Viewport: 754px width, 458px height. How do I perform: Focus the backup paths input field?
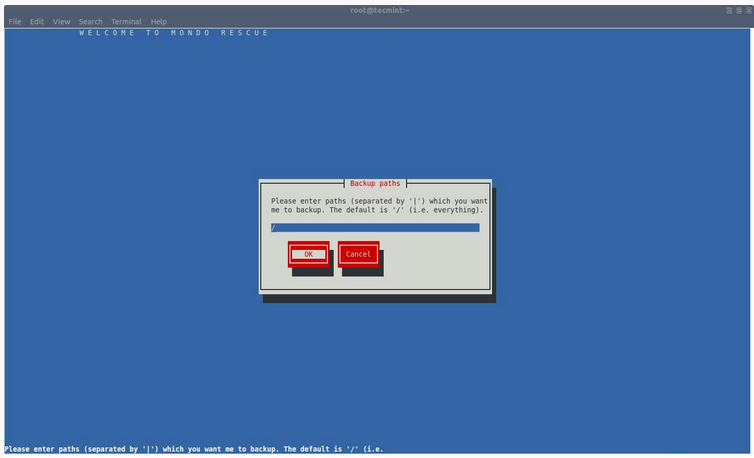(375, 228)
